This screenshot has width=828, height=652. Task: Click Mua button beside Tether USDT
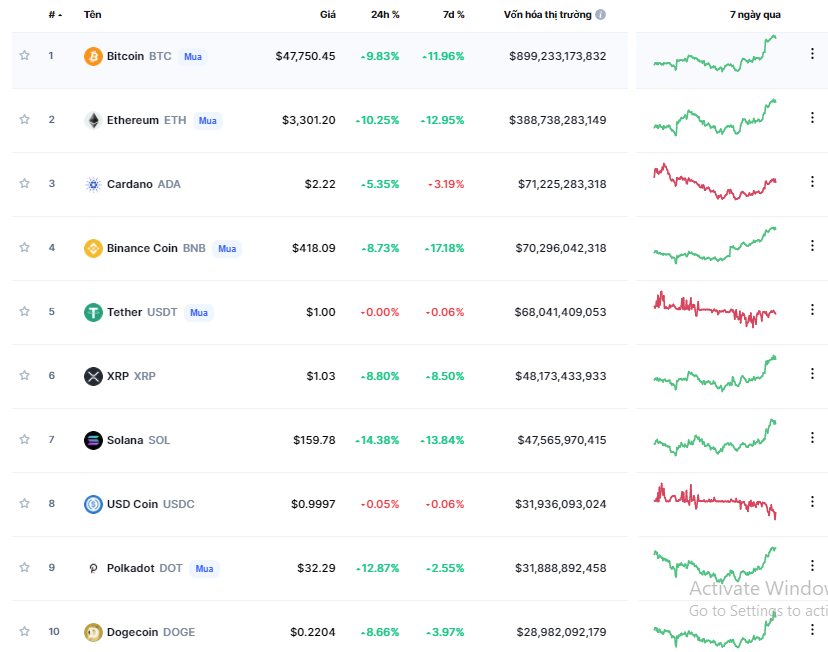tap(199, 313)
